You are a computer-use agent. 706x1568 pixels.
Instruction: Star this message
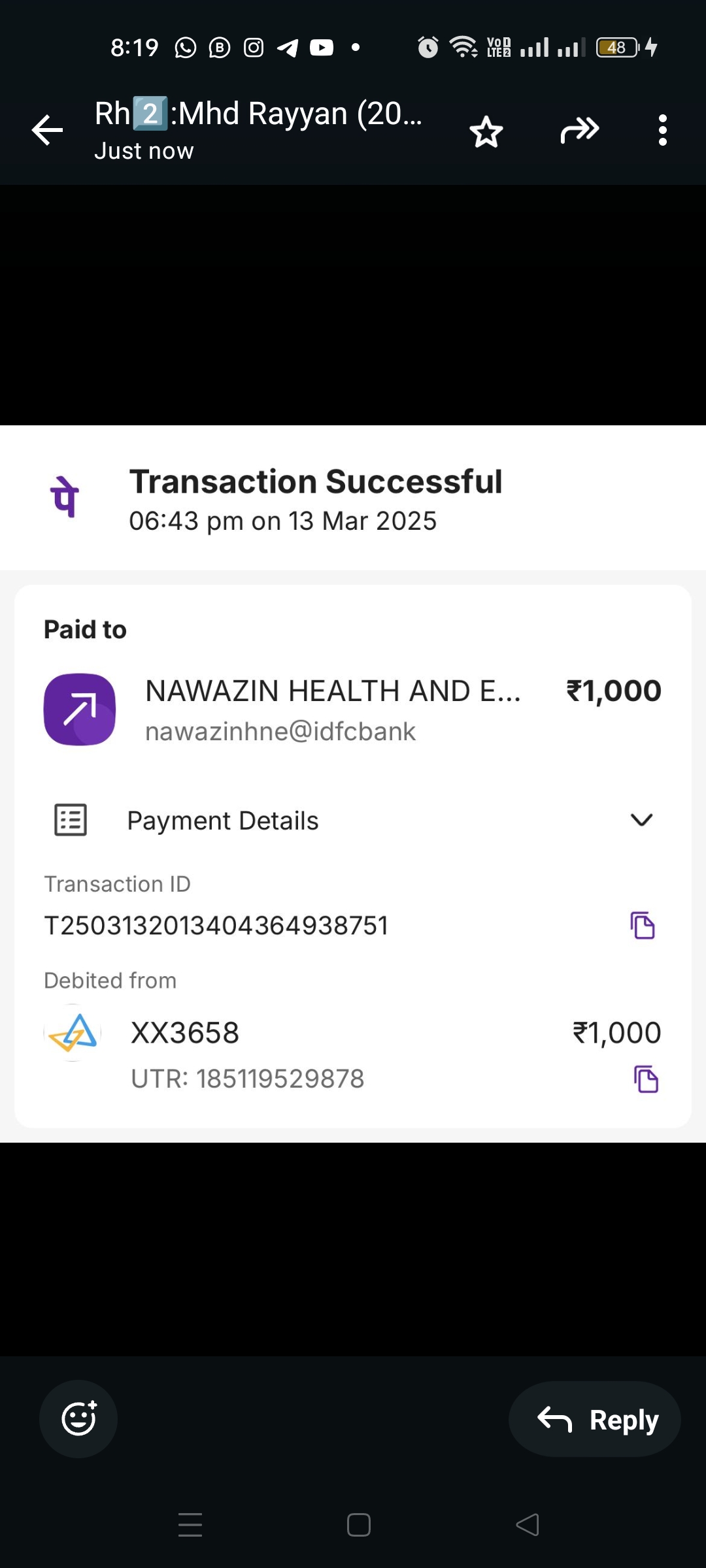pyautogui.click(x=486, y=131)
